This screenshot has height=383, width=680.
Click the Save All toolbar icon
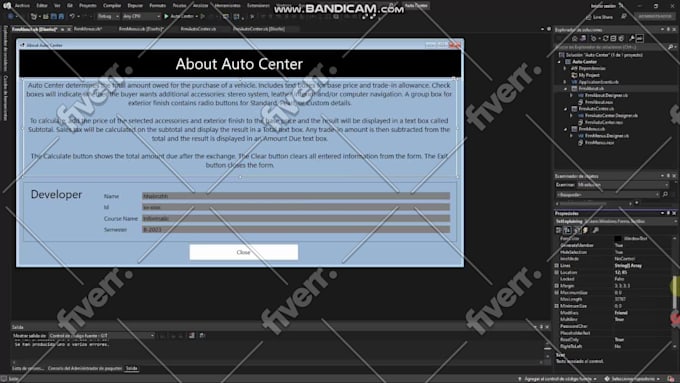tap(61, 16)
